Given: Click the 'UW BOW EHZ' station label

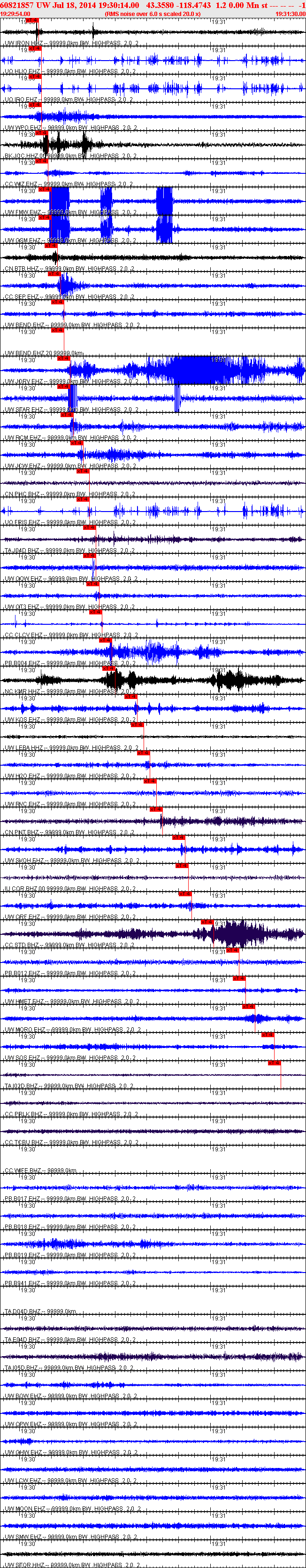Looking at the screenshot, I should coord(23,1397).
